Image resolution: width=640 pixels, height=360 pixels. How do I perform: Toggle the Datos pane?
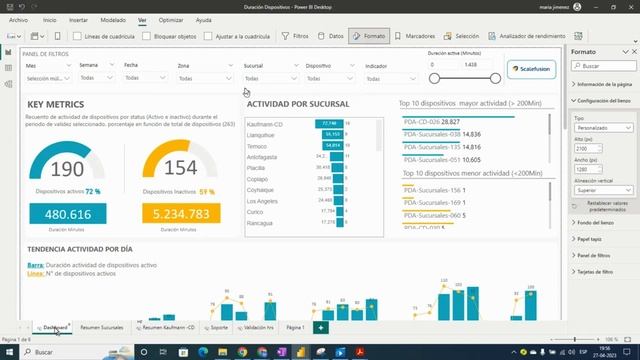[x=331, y=36]
